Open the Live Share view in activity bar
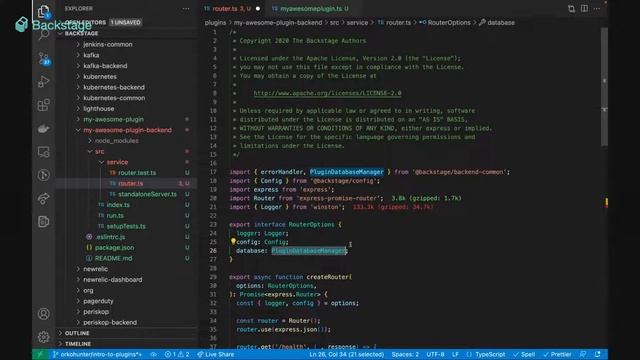Image resolution: width=640 pixels, height=360 pixels. (43, 198)
